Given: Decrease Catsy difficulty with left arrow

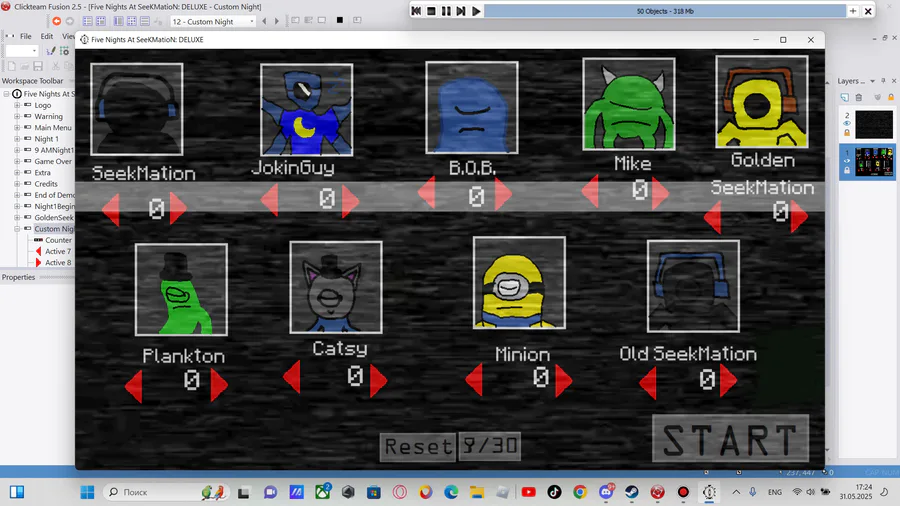Looking at the screenshot, I should [292, 377].
